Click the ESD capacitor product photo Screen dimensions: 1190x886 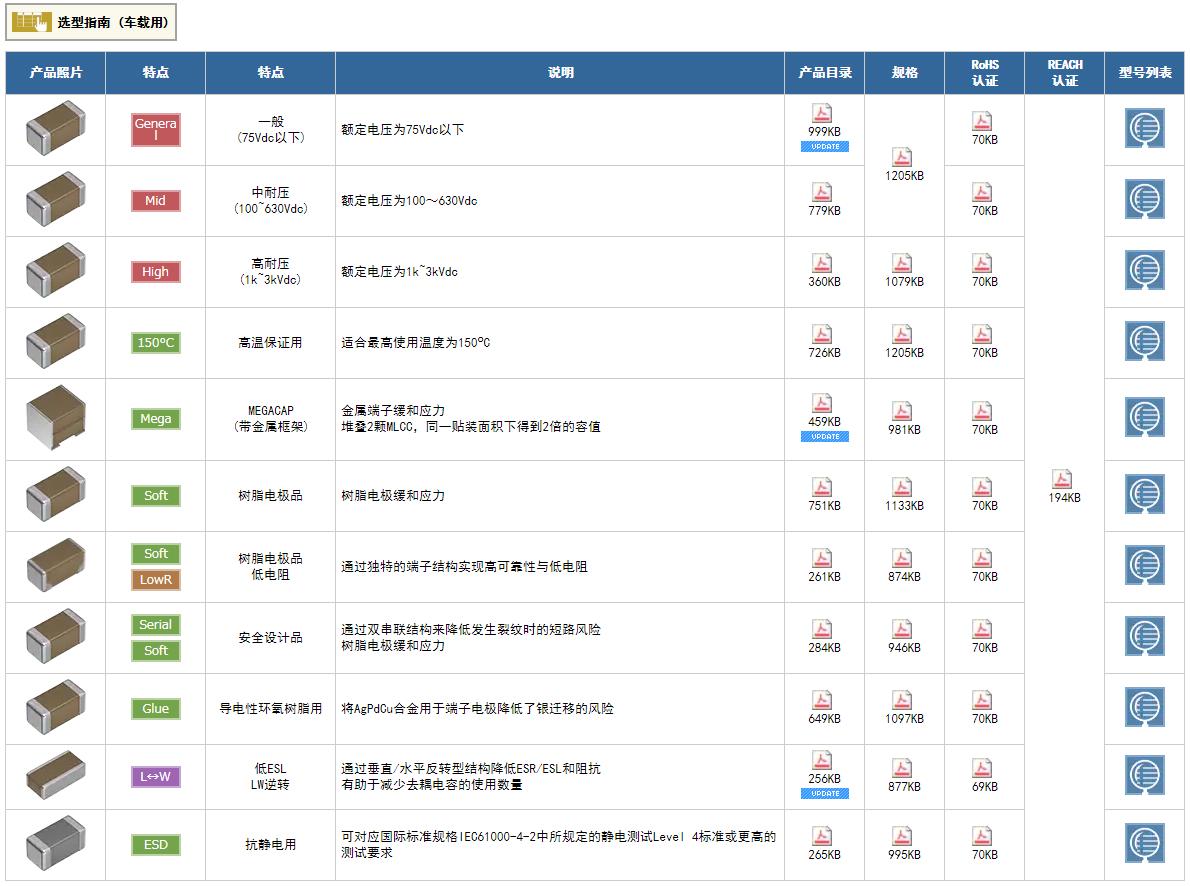55,844
